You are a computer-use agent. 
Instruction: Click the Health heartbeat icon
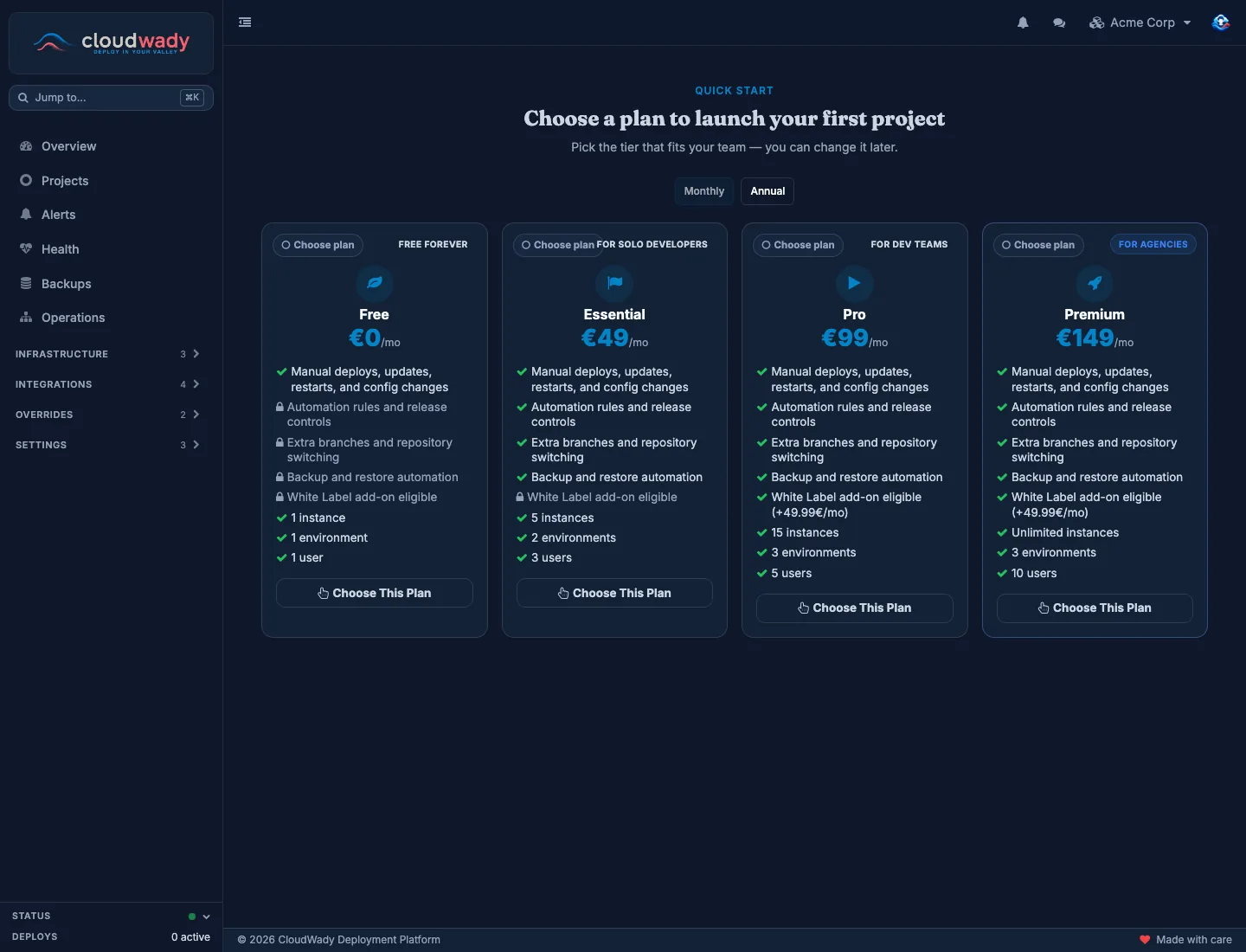point(26,249)
